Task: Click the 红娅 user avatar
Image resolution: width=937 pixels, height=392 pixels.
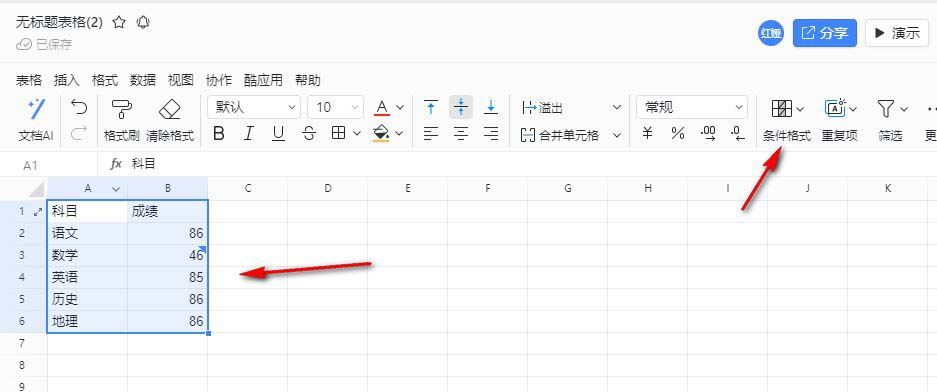Action: (771, 33)
